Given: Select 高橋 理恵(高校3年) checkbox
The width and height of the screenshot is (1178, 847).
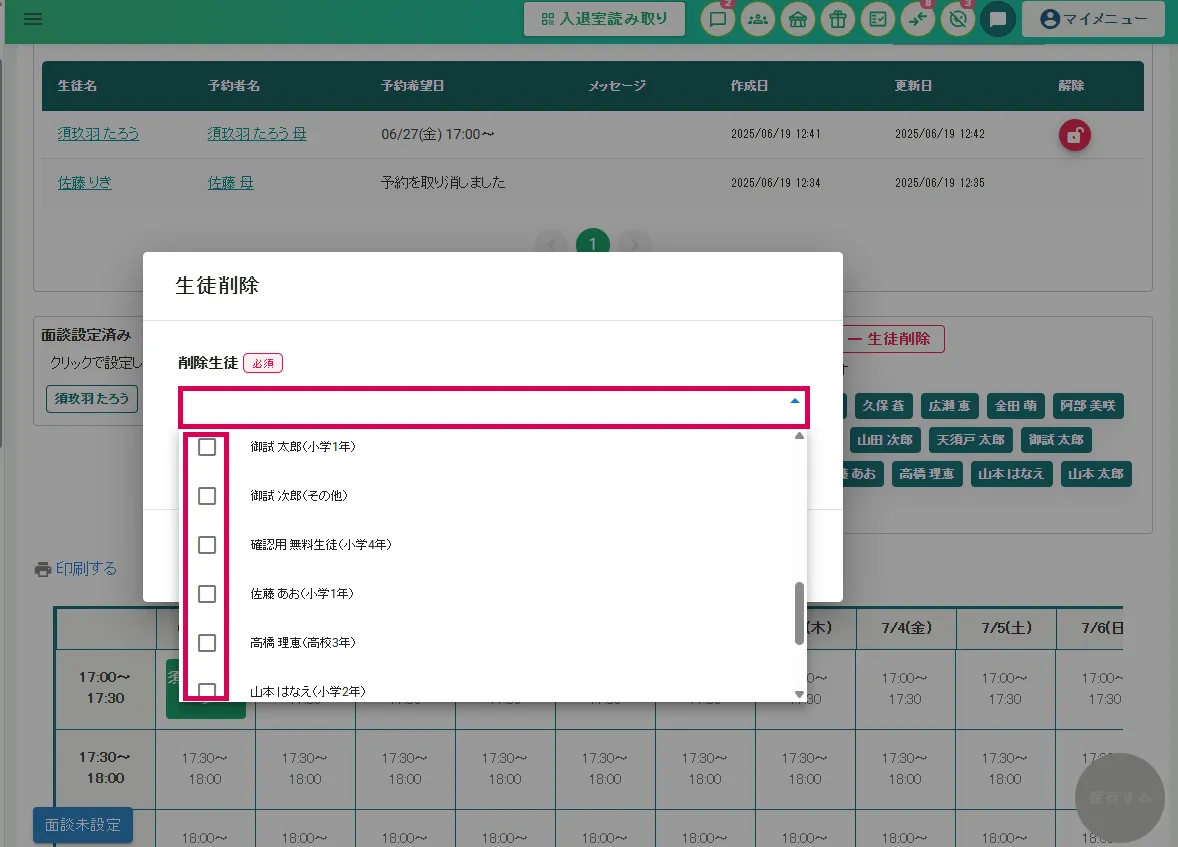Looking at the screenshot, I should 207,643.
